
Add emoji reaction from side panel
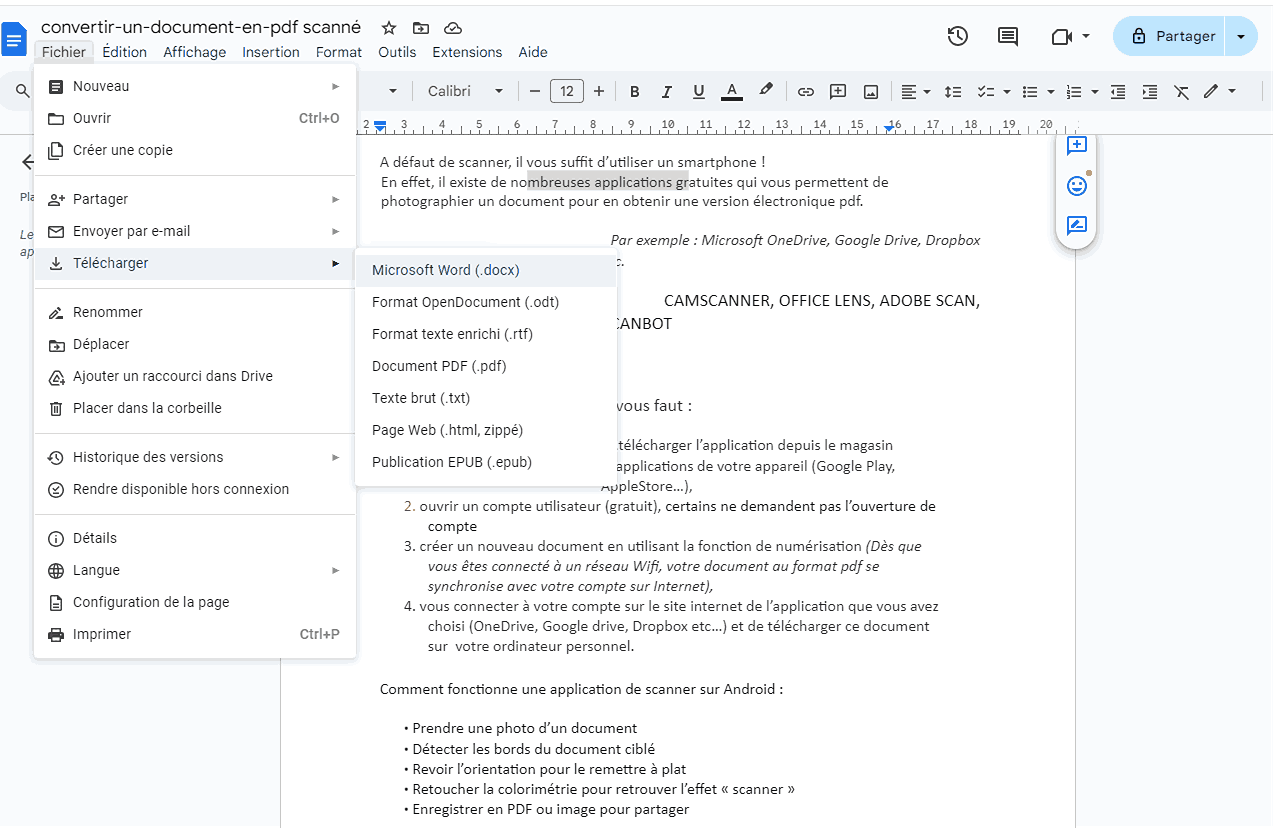point(1077,186)
